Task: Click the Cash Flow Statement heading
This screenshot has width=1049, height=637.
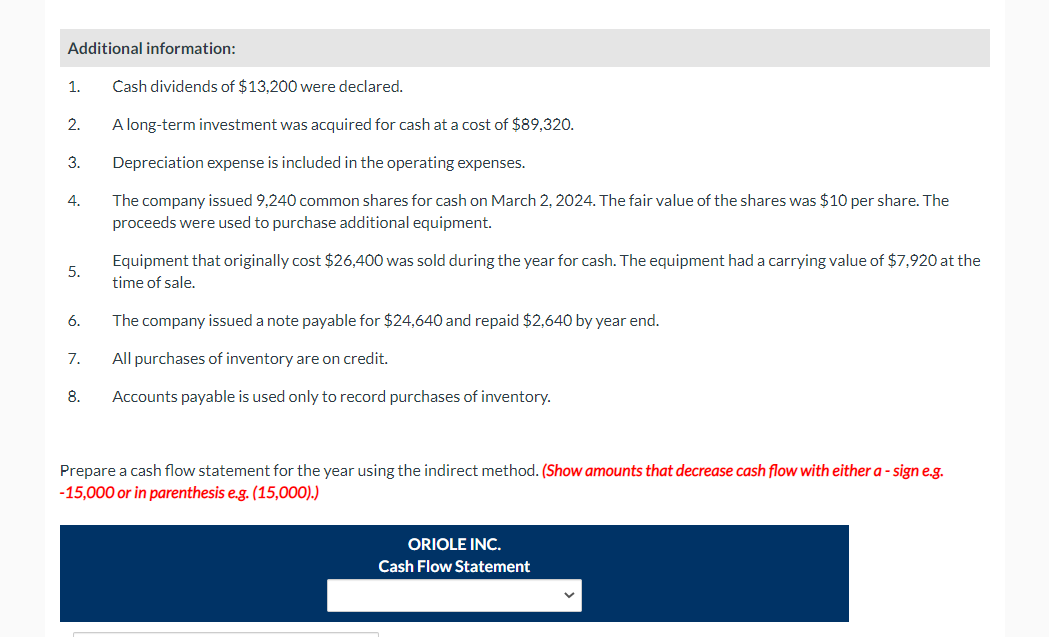Action: coord(454,566)
